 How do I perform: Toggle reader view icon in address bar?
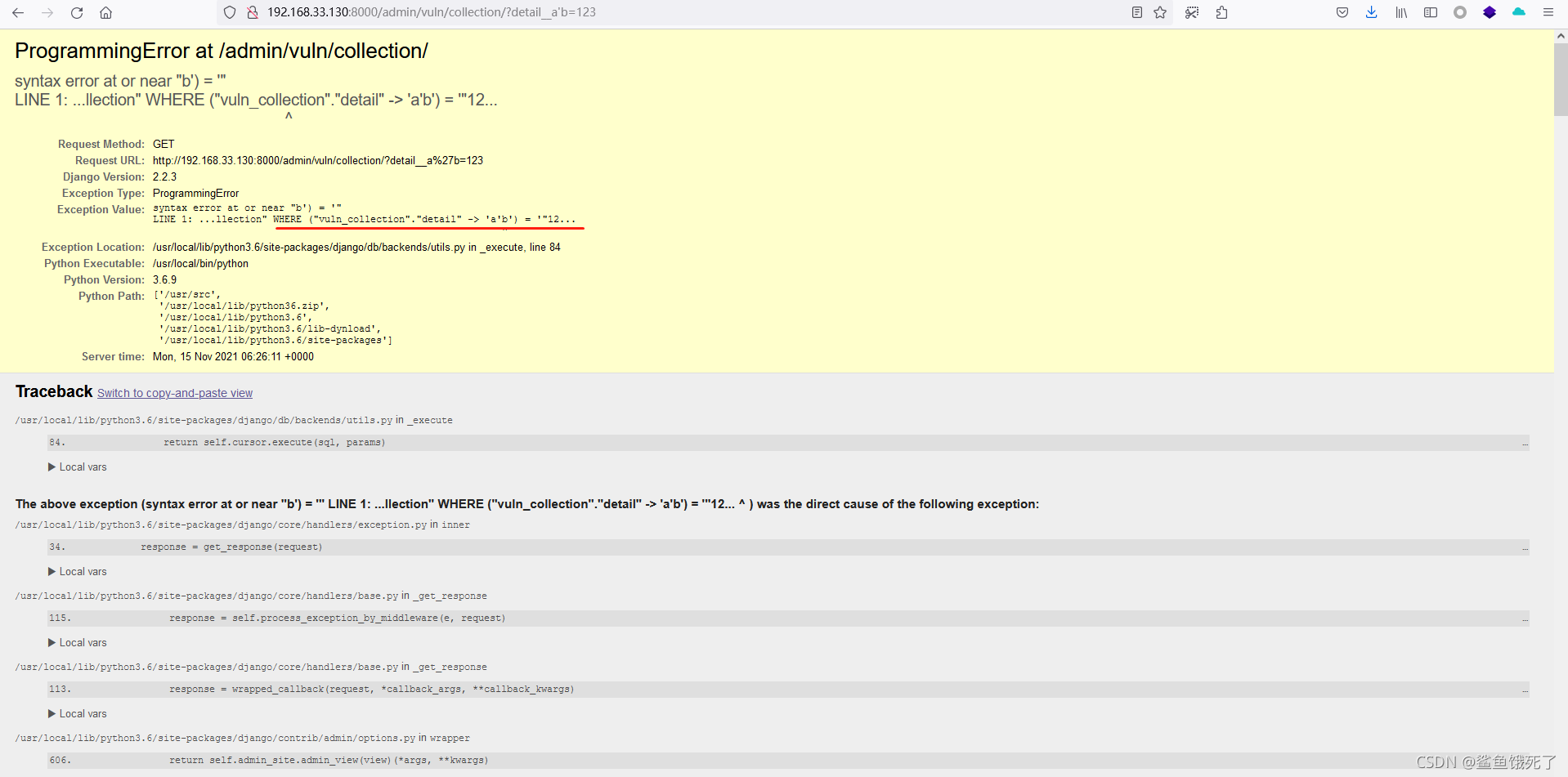[1137, 12]
